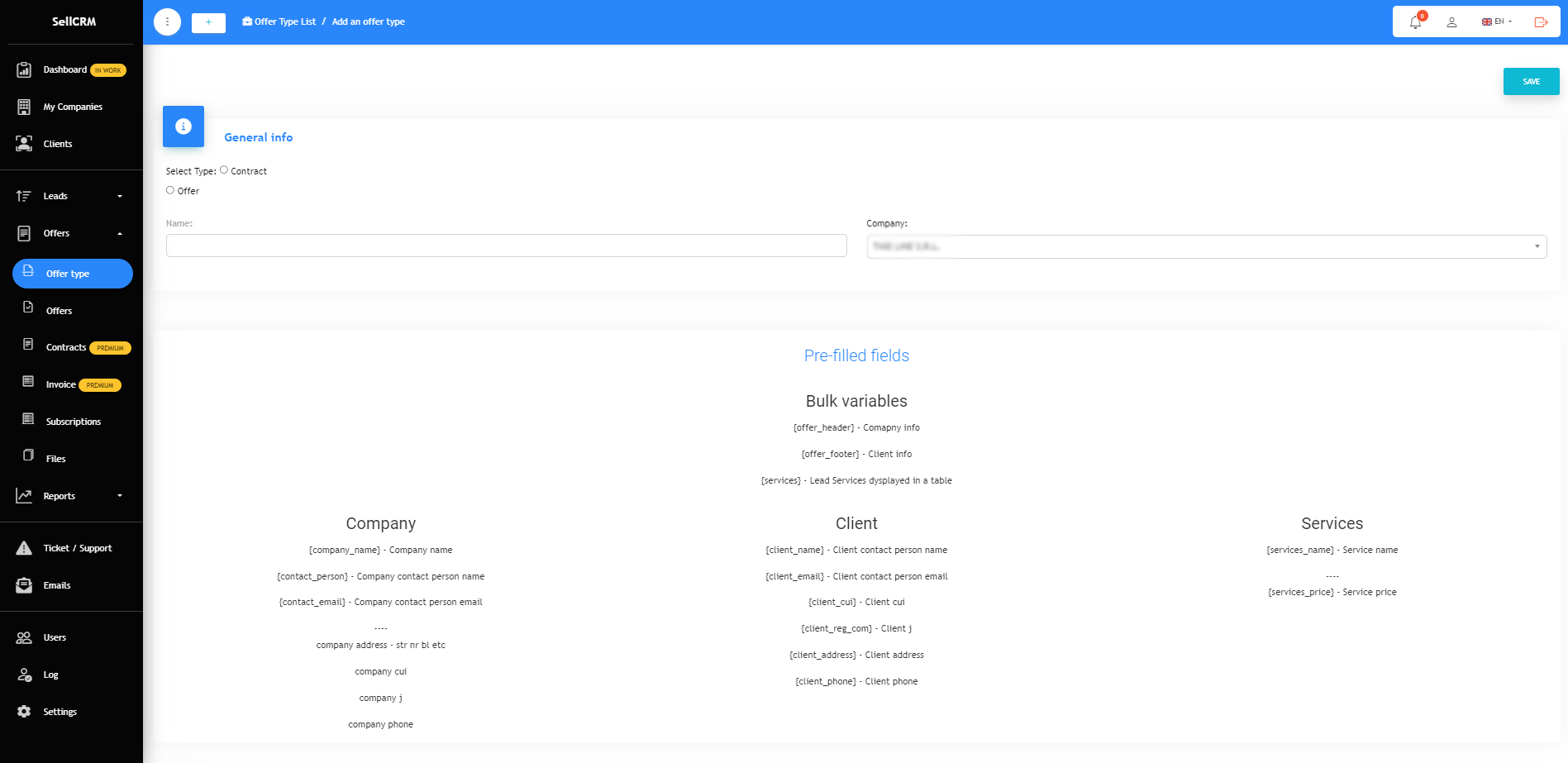Click into the Name text field
This screenshot has width=1568, height=763.
(x=506, y=246)
